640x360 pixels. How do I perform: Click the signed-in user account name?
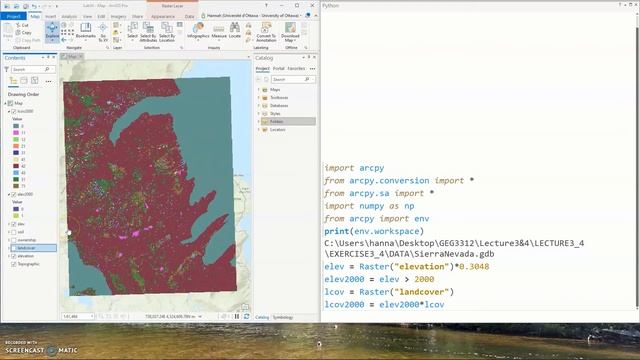click(253, 16)
